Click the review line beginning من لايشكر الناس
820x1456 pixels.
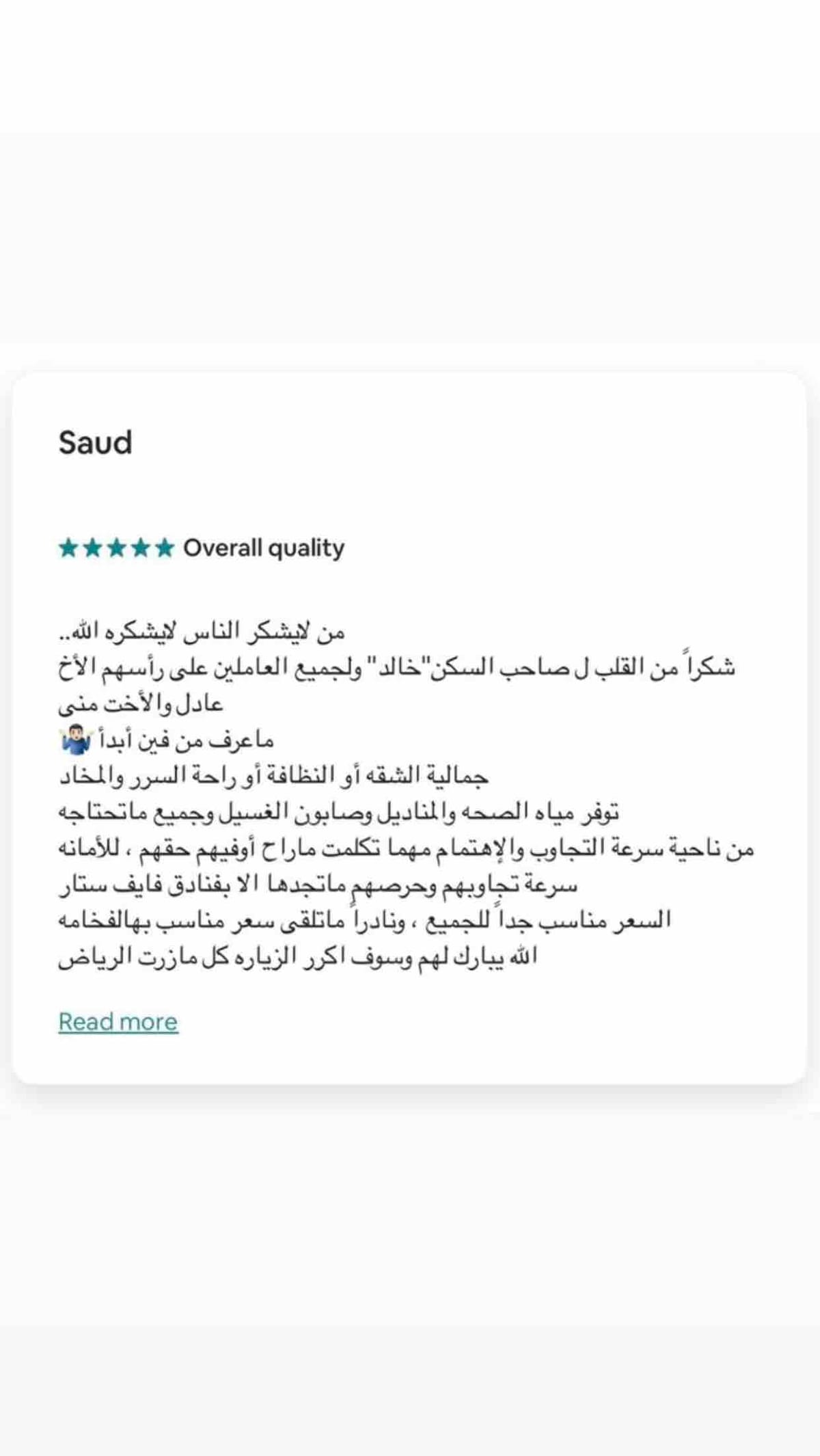coord(202,632)
